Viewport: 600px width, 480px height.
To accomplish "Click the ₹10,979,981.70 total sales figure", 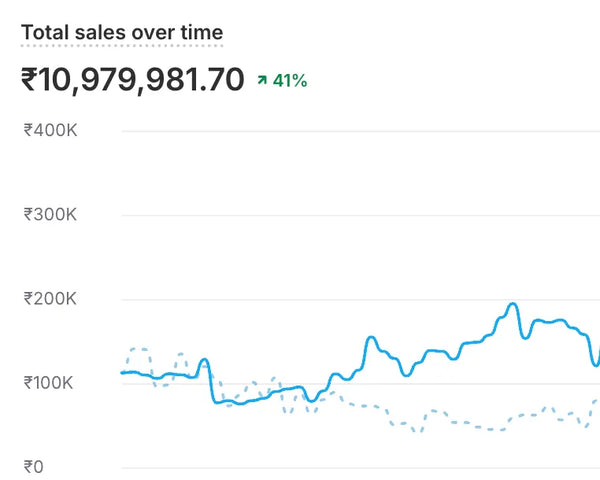I will [x=132, y=80].
